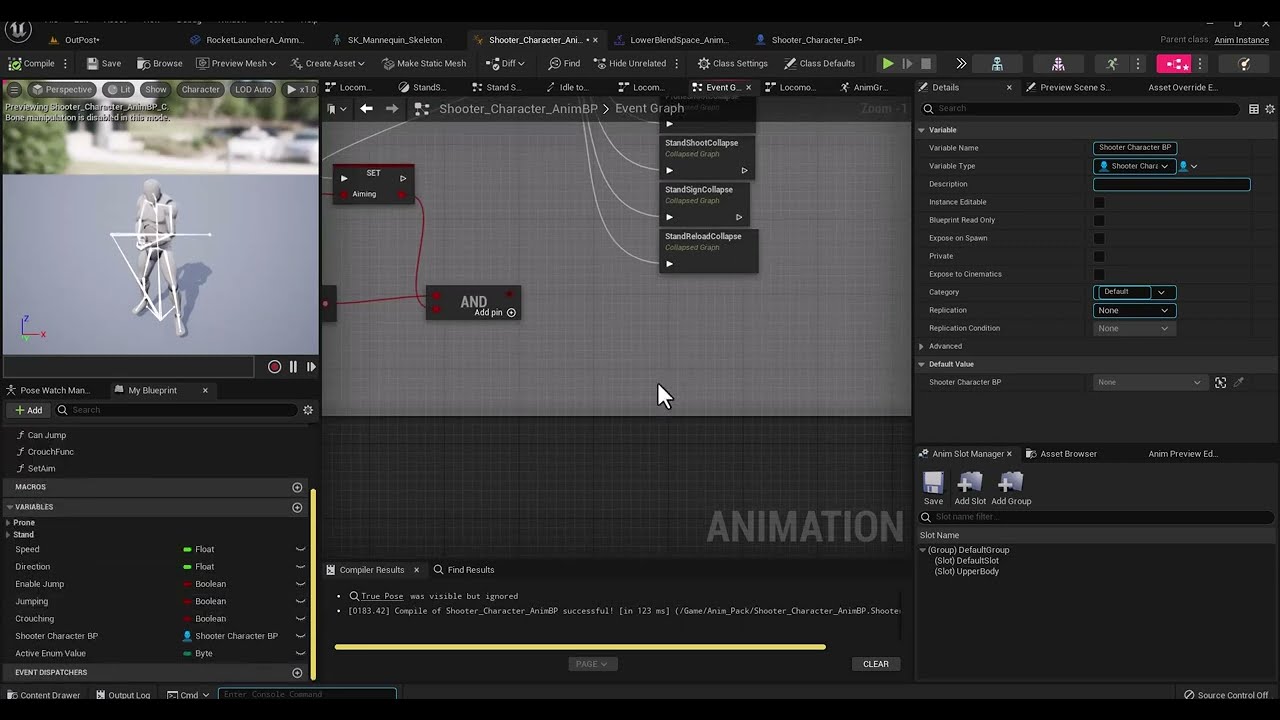Screen dimensions: 1280x720
Task: Click My Blueprint search field
Action: click(176, 410)
